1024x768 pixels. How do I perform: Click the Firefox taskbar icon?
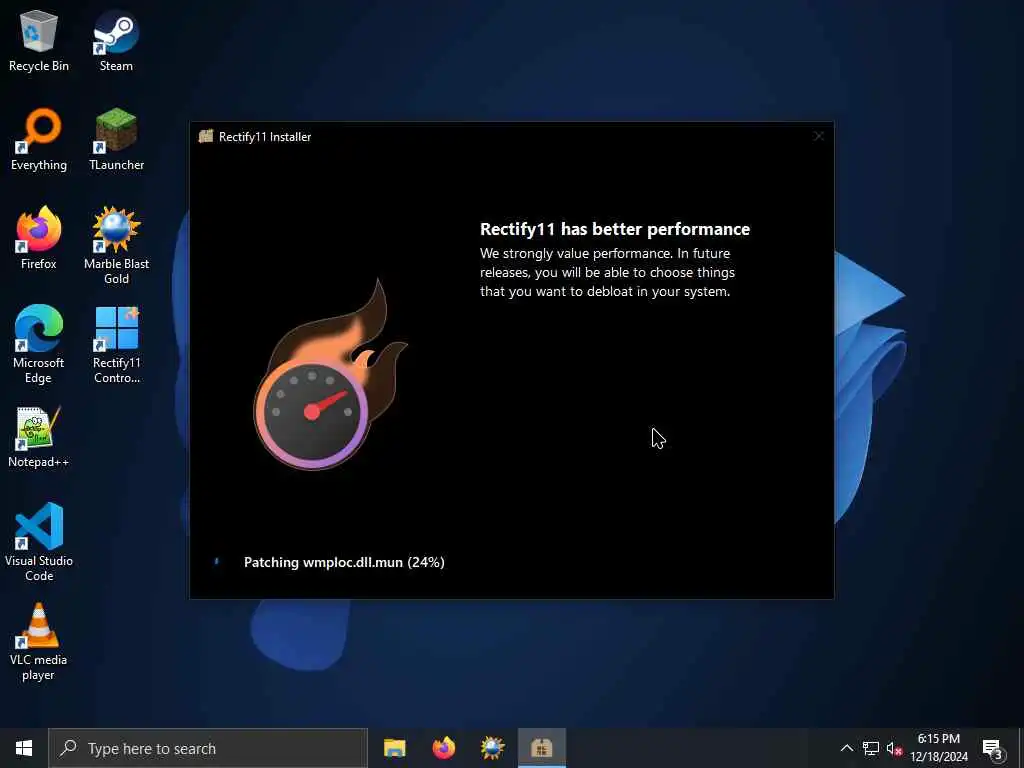[x=443, y=748]
